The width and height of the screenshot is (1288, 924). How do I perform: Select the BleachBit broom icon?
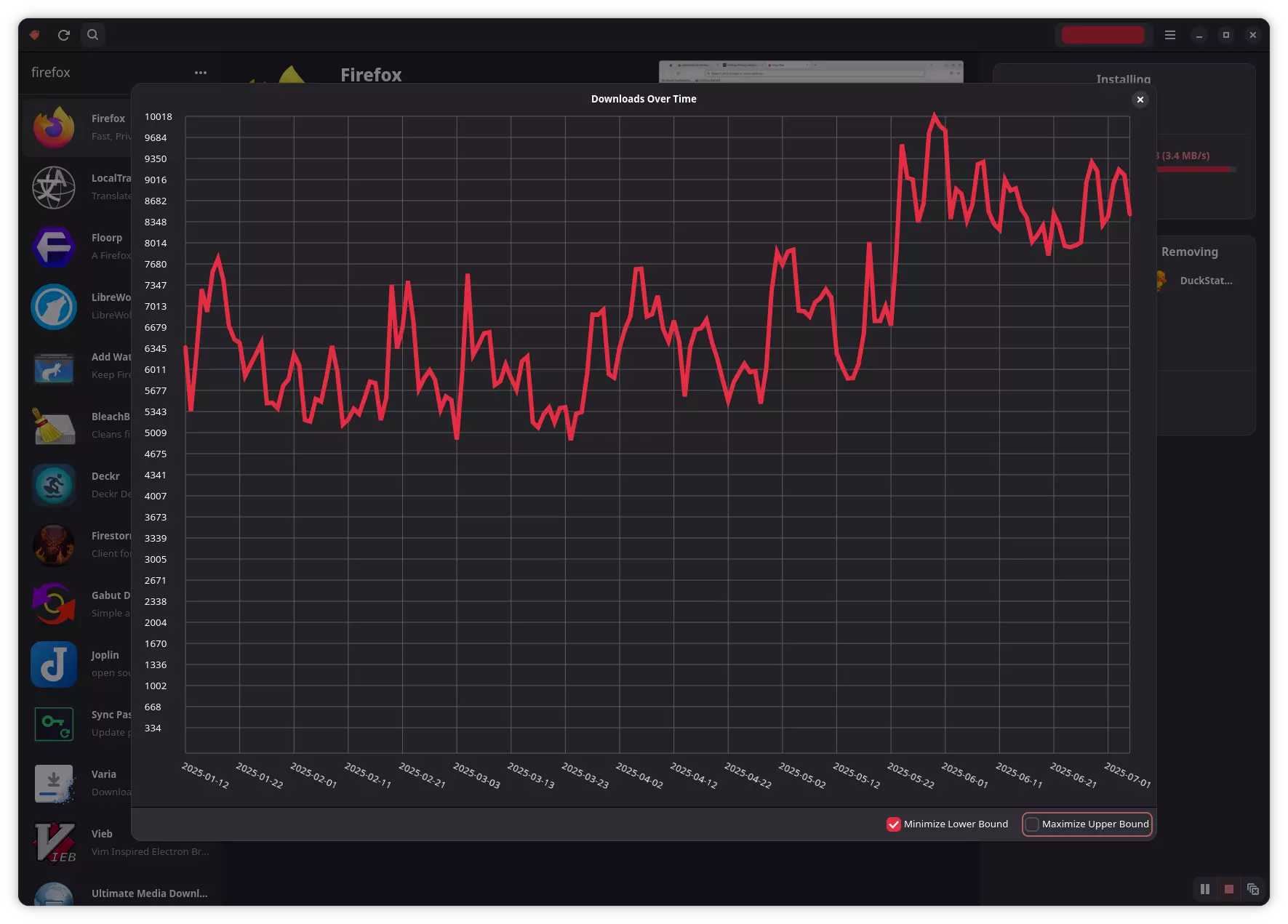[x=54, y=426]
